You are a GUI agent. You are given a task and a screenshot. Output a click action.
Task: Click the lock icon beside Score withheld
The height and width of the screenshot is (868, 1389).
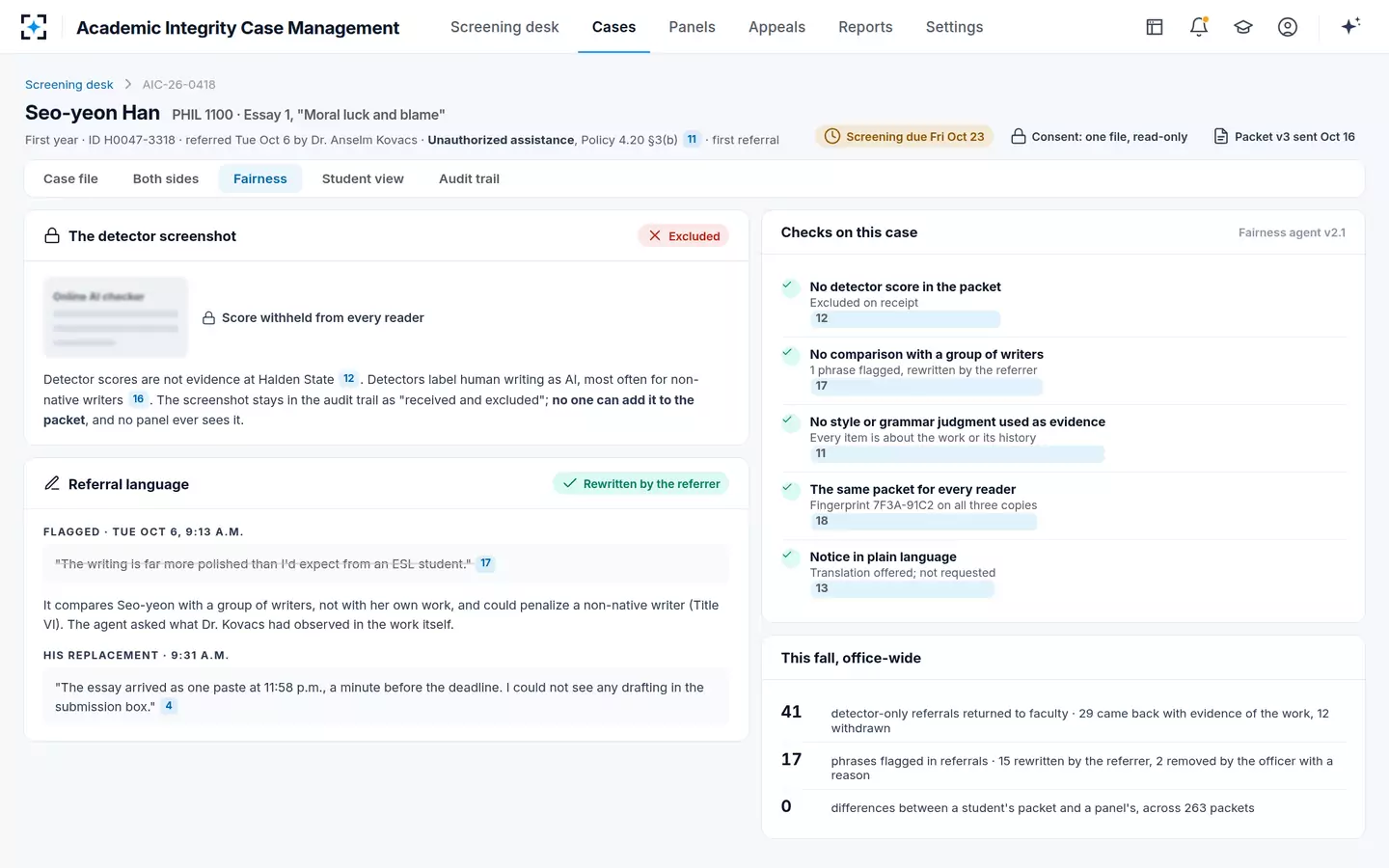coord(208,317)
